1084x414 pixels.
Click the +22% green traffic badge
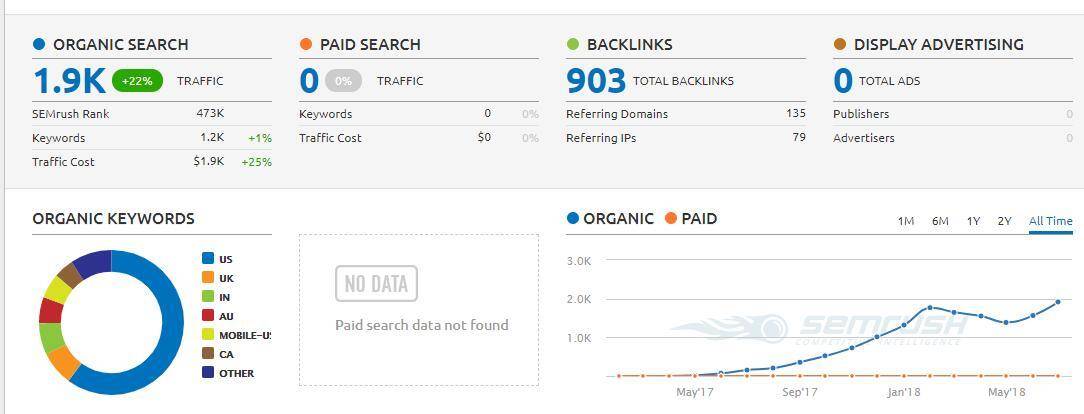(x=137, y=81)
